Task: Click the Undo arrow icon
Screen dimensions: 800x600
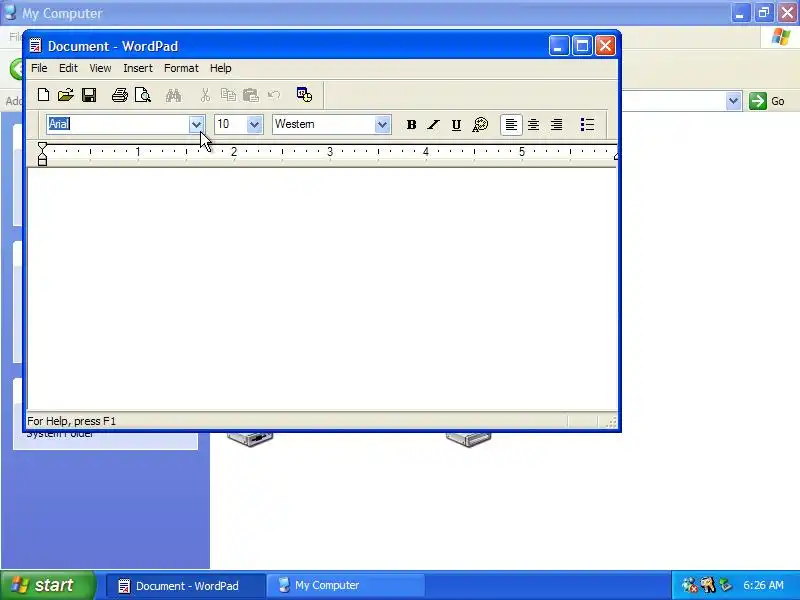Action: pyautogui.click(x=274, y=95)
